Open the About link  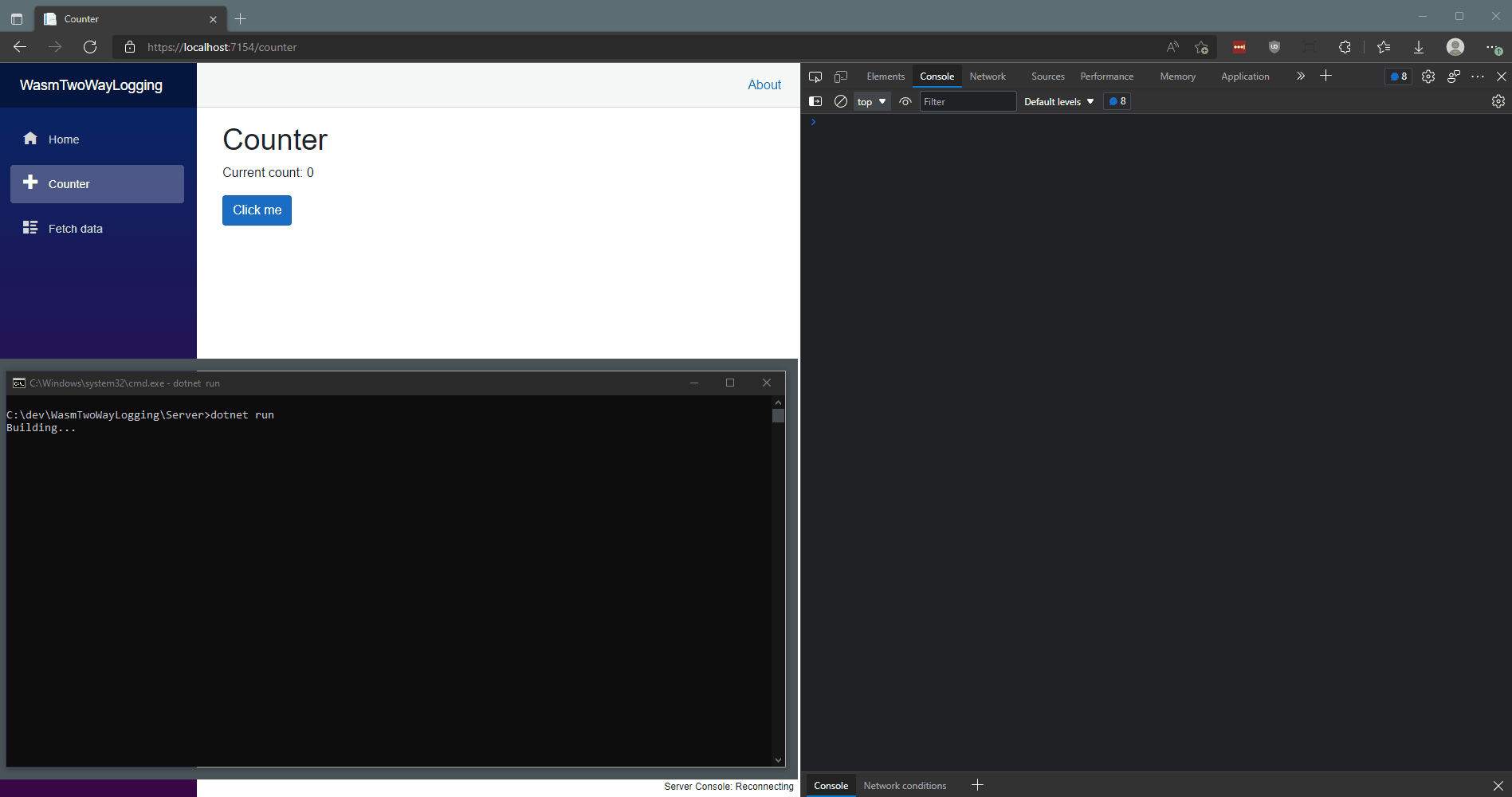(764, 84)
